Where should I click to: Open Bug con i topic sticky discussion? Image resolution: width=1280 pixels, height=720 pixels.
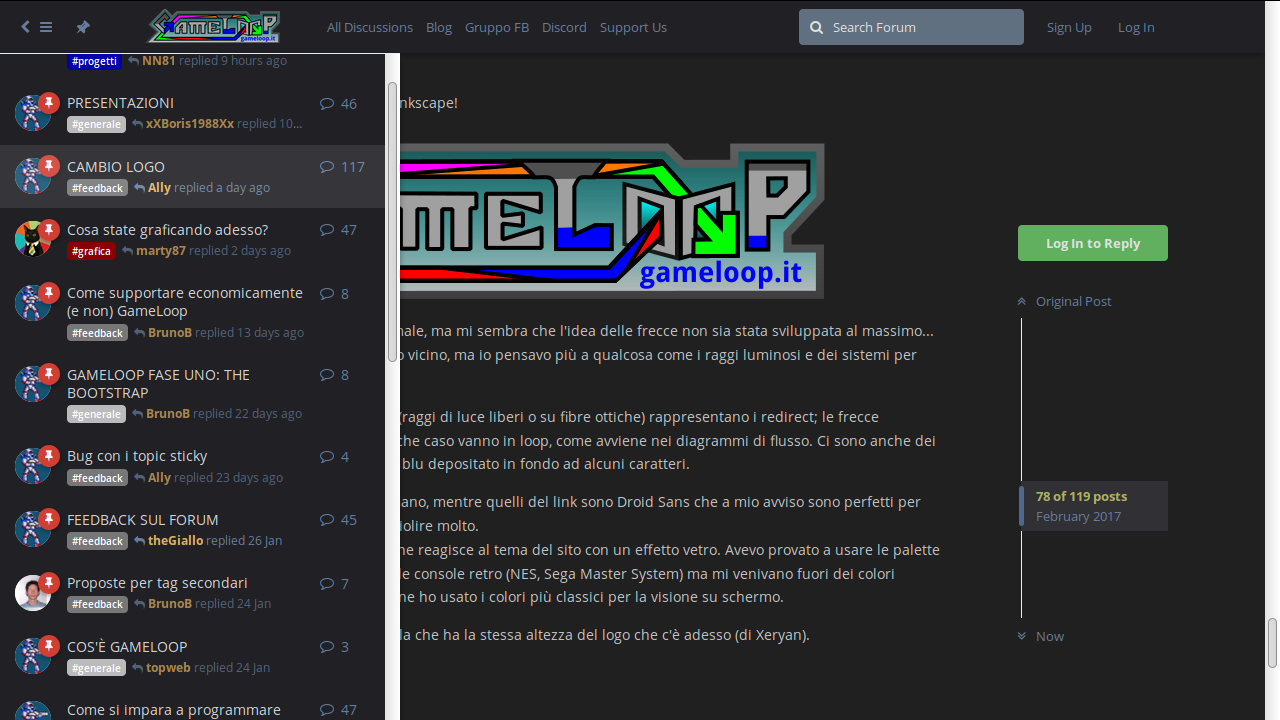137,456
